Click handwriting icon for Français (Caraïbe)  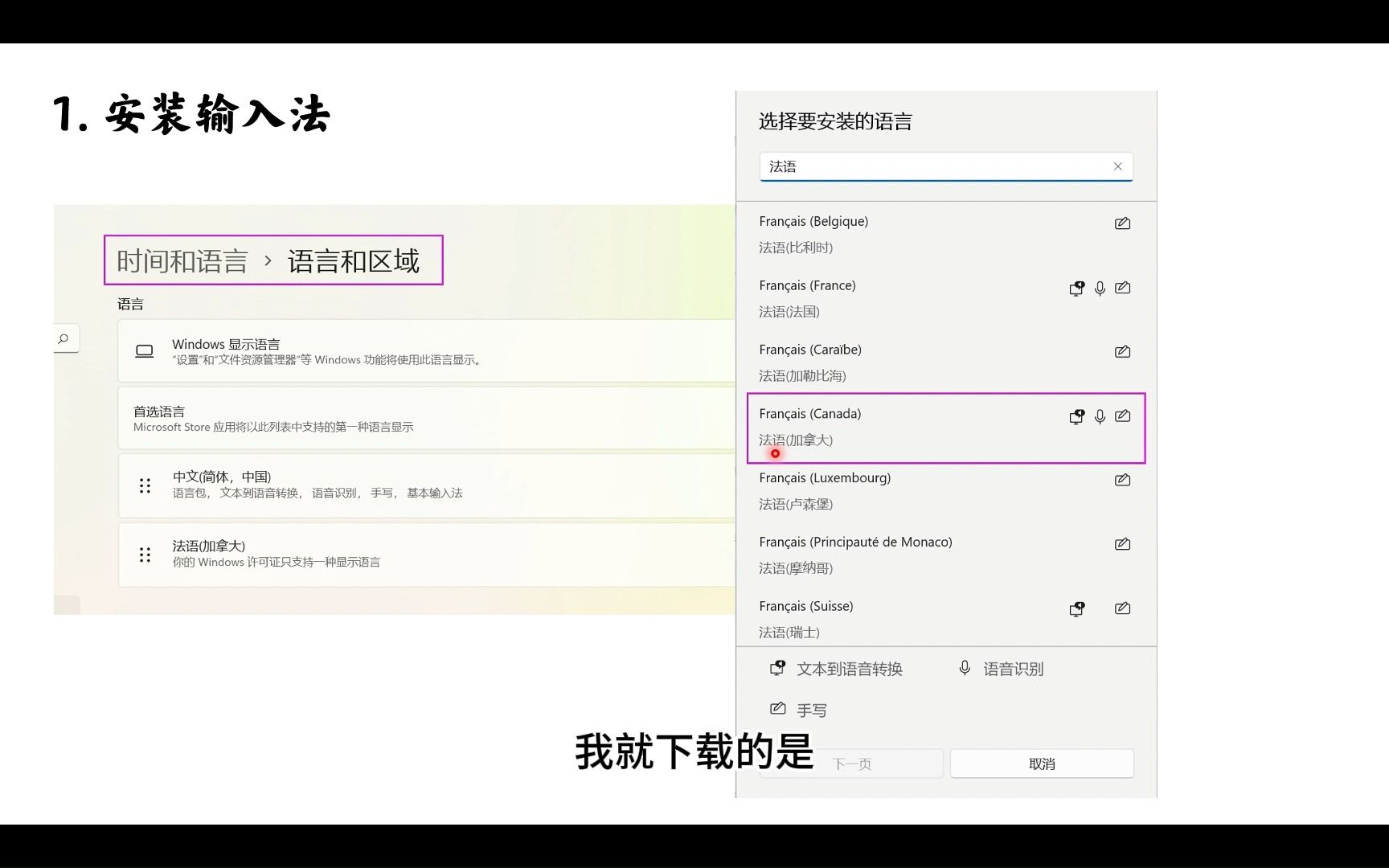pyautogui.click(x=1123, y=352)
